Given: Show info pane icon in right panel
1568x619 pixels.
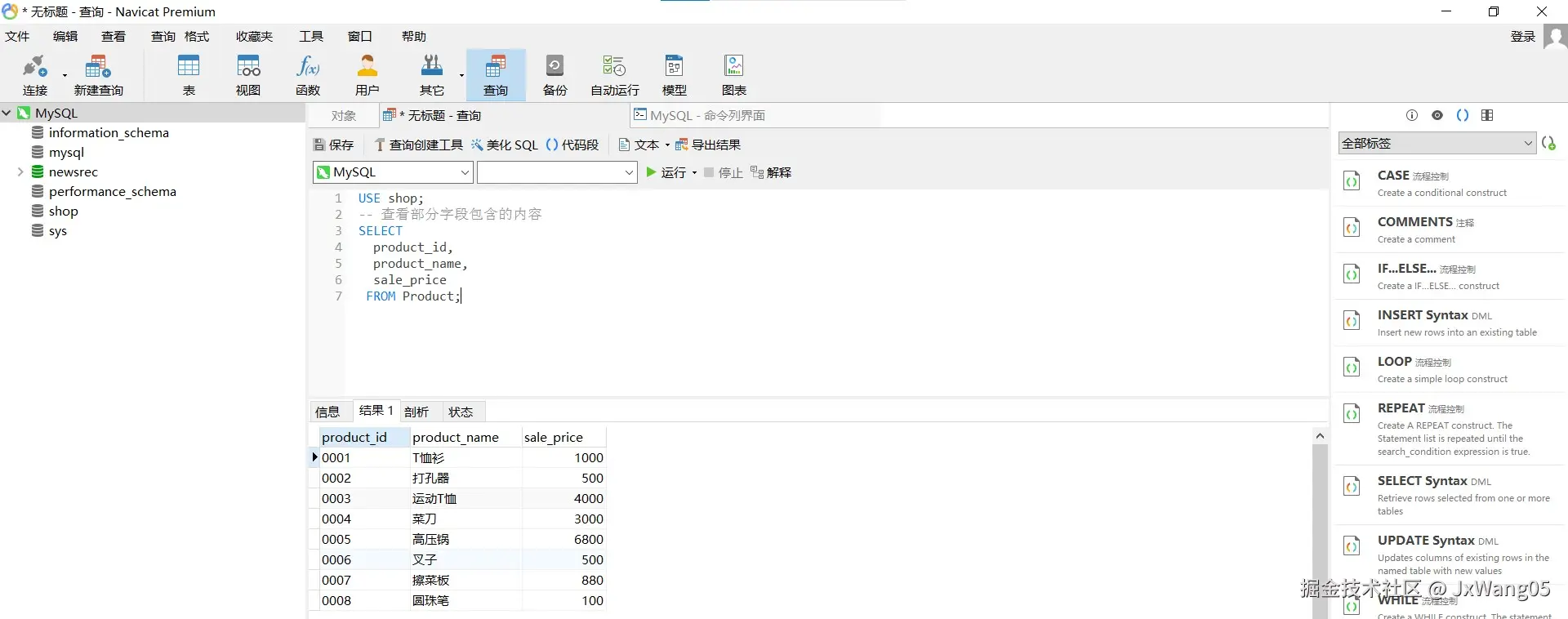Looking at the screenshot, I should [x=1412, y=115].
